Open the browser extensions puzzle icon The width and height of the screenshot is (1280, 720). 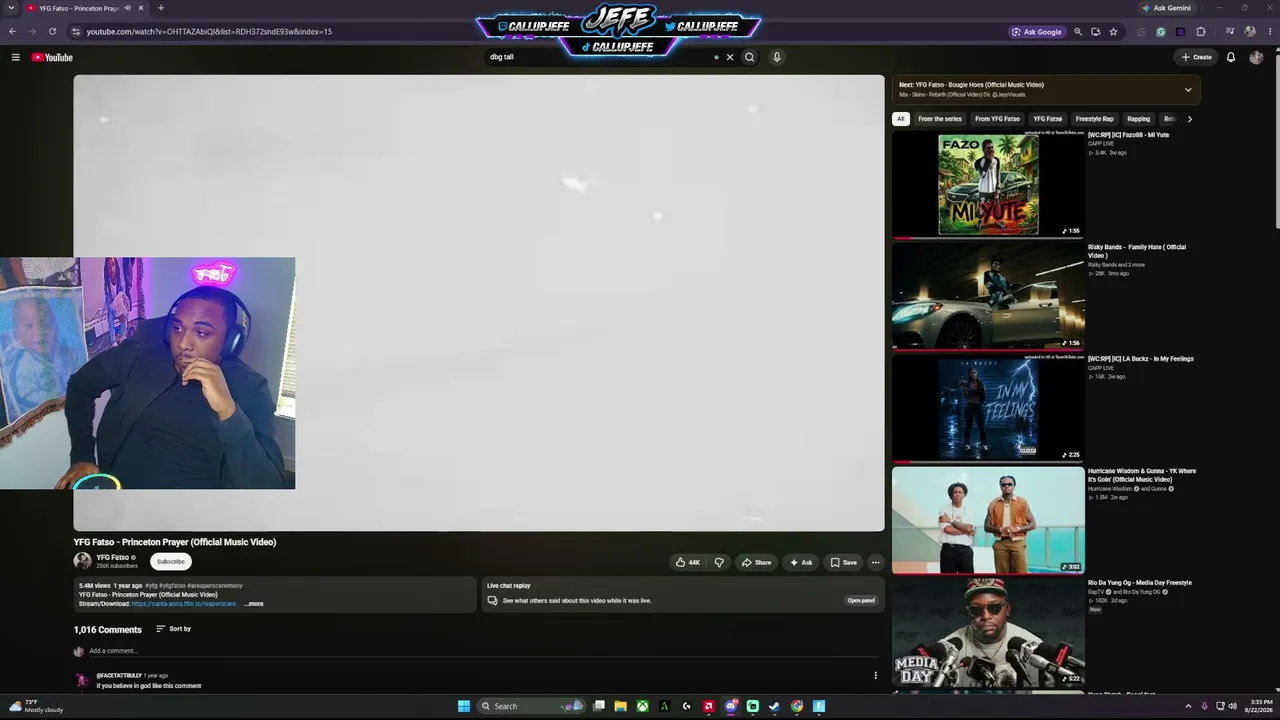[1201, 31]
